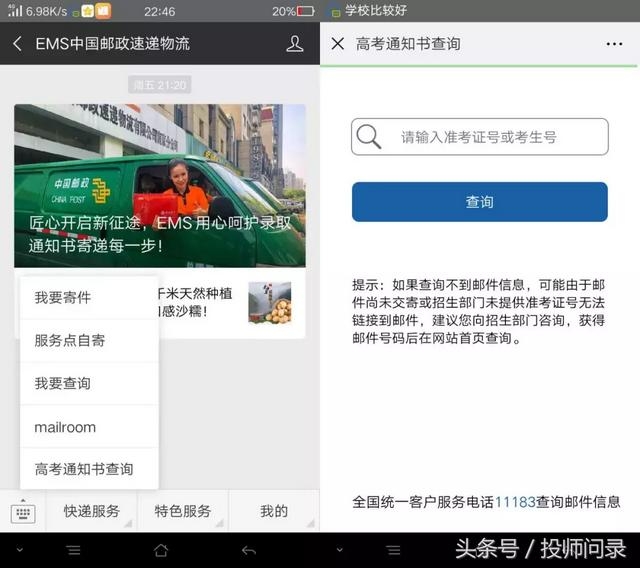Expand the 我的 bottom menu
Screen dimensions: 640x568
(274, 511)
